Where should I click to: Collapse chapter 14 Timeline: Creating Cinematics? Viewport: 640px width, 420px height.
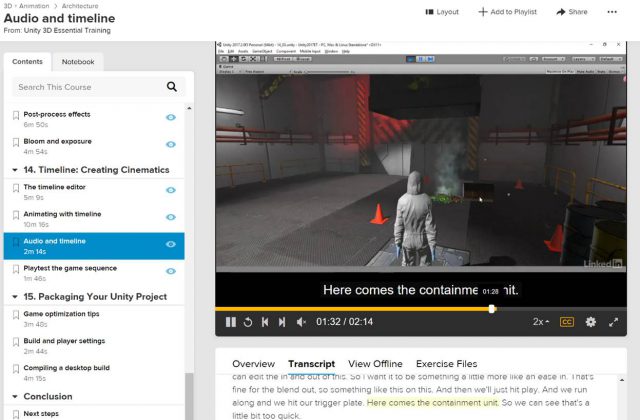click(x=15, y=170)
